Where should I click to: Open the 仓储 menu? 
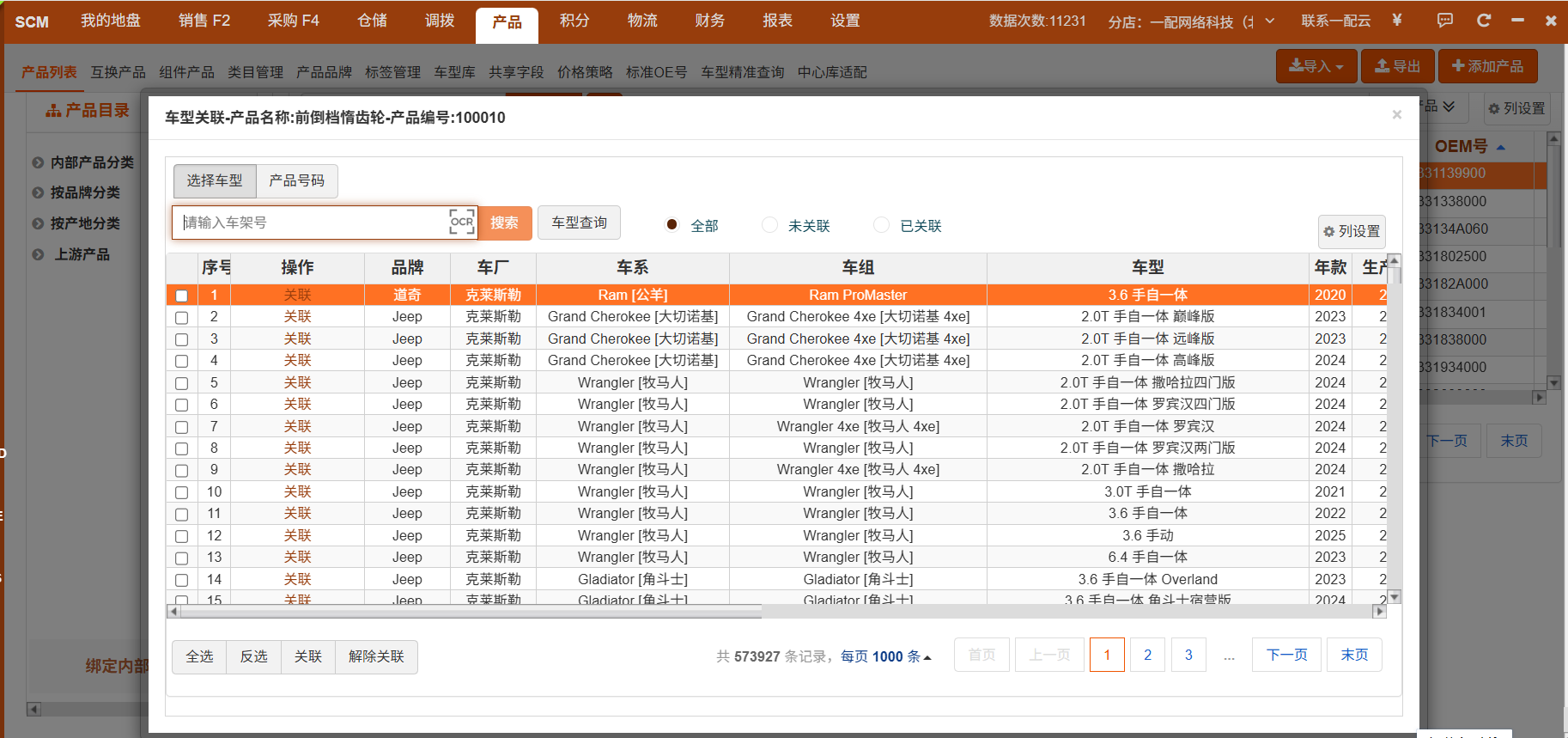[372, 21]
